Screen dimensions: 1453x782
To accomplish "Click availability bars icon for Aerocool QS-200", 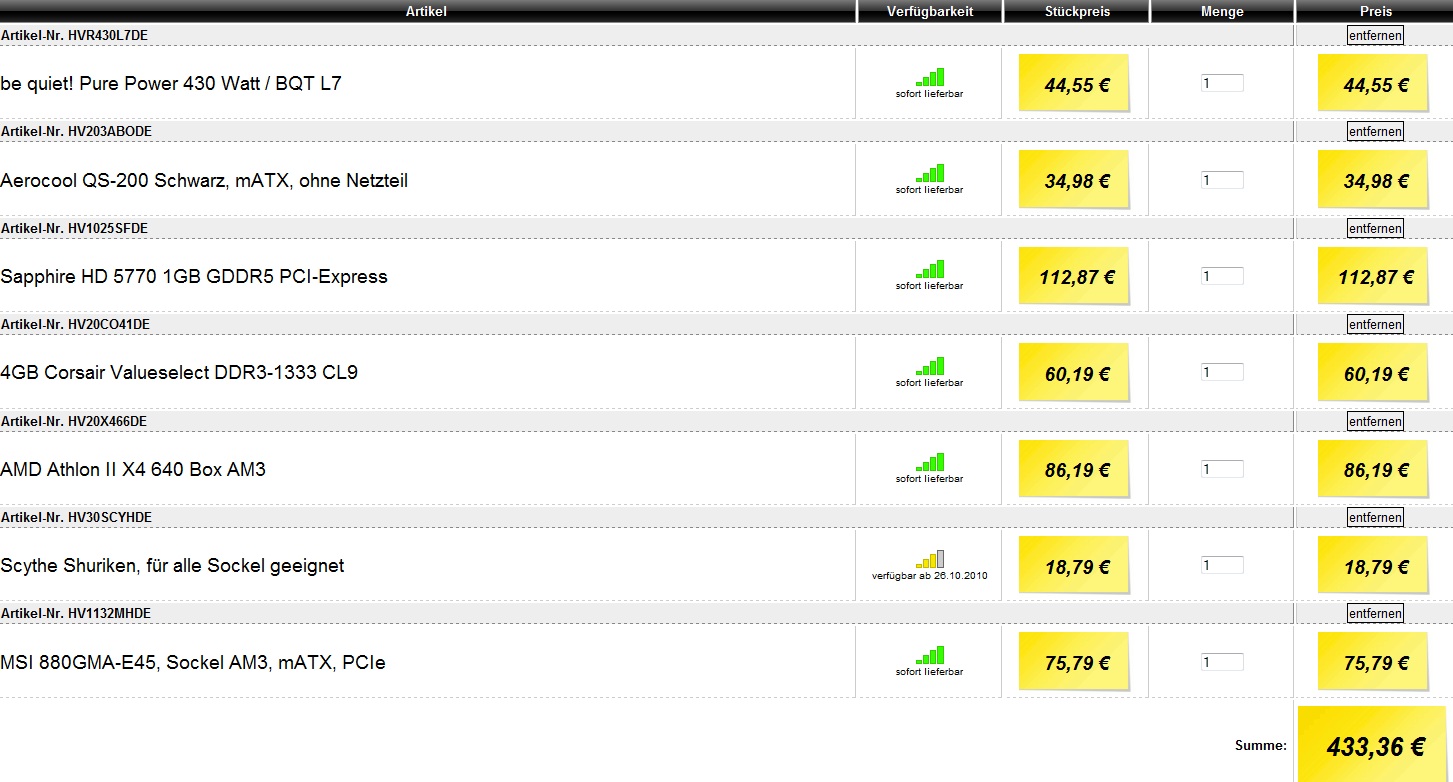I will (930, 174).
